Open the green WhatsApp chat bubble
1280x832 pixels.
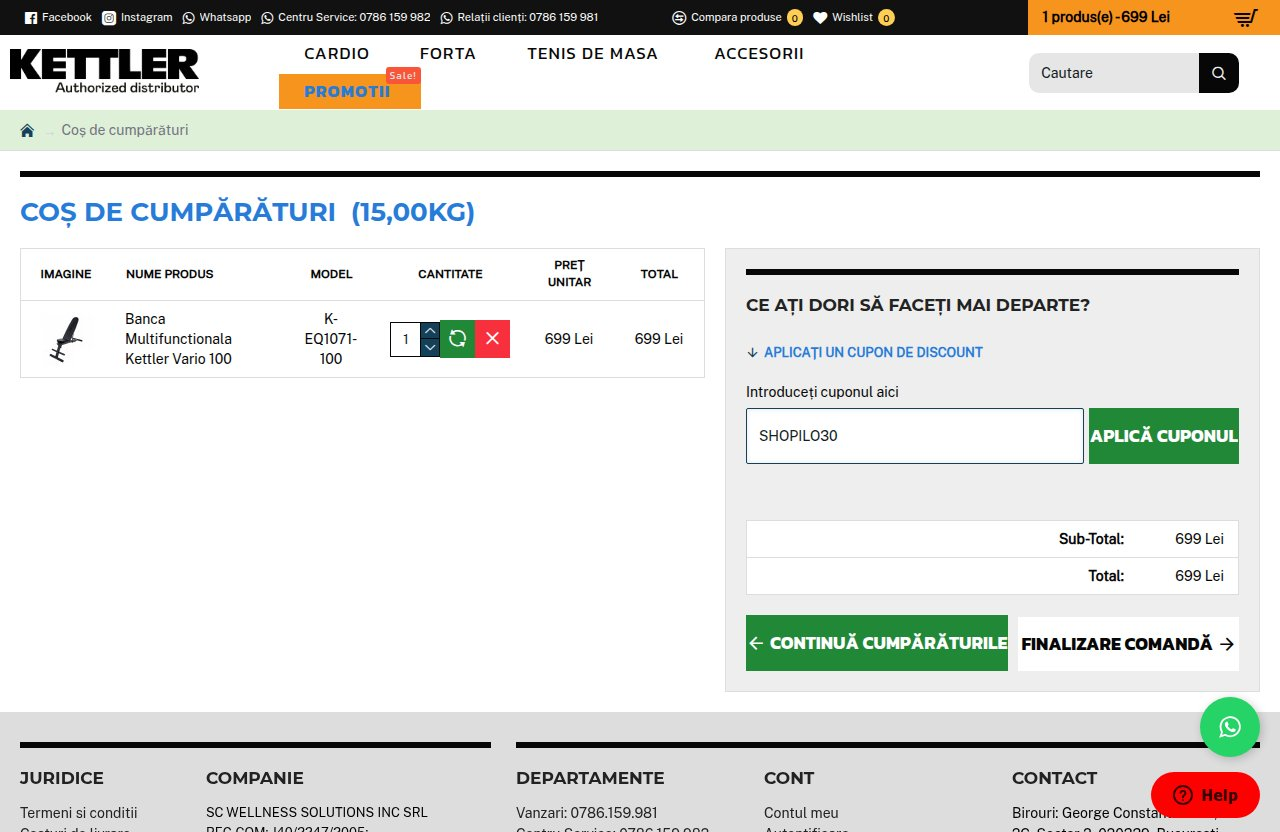pyautogui.click(x=1230, y=727)
